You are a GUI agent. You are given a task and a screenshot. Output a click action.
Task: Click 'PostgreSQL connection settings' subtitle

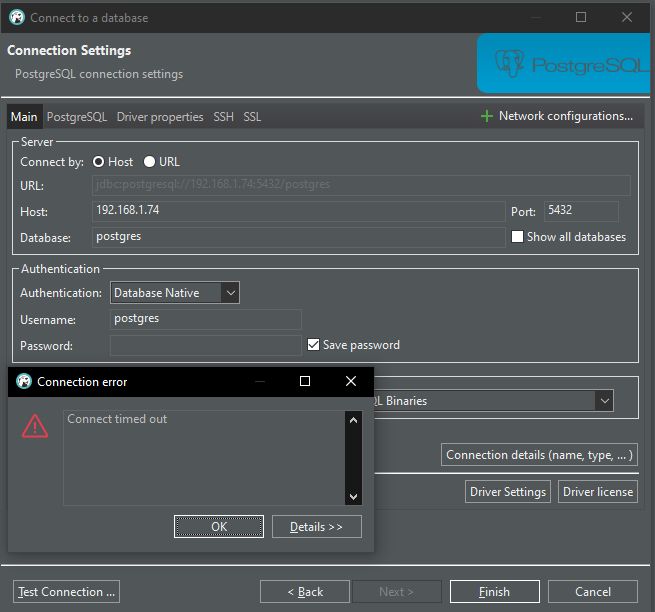pos(99,74)
